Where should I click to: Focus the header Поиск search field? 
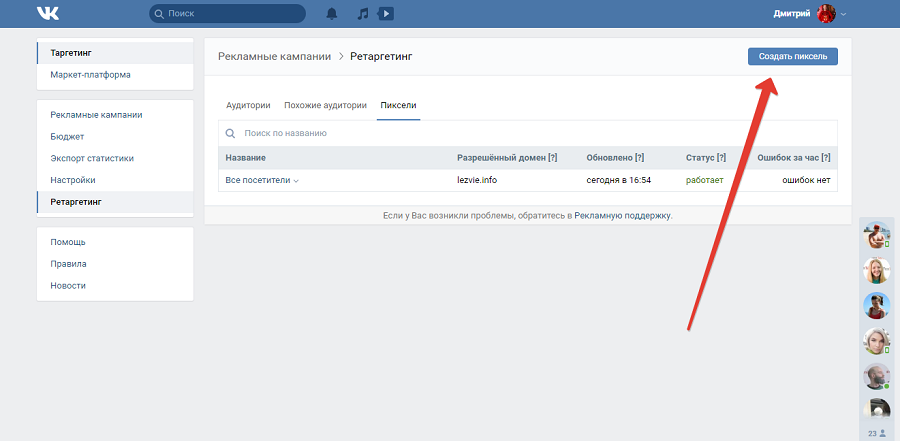[x=227, y=13]
